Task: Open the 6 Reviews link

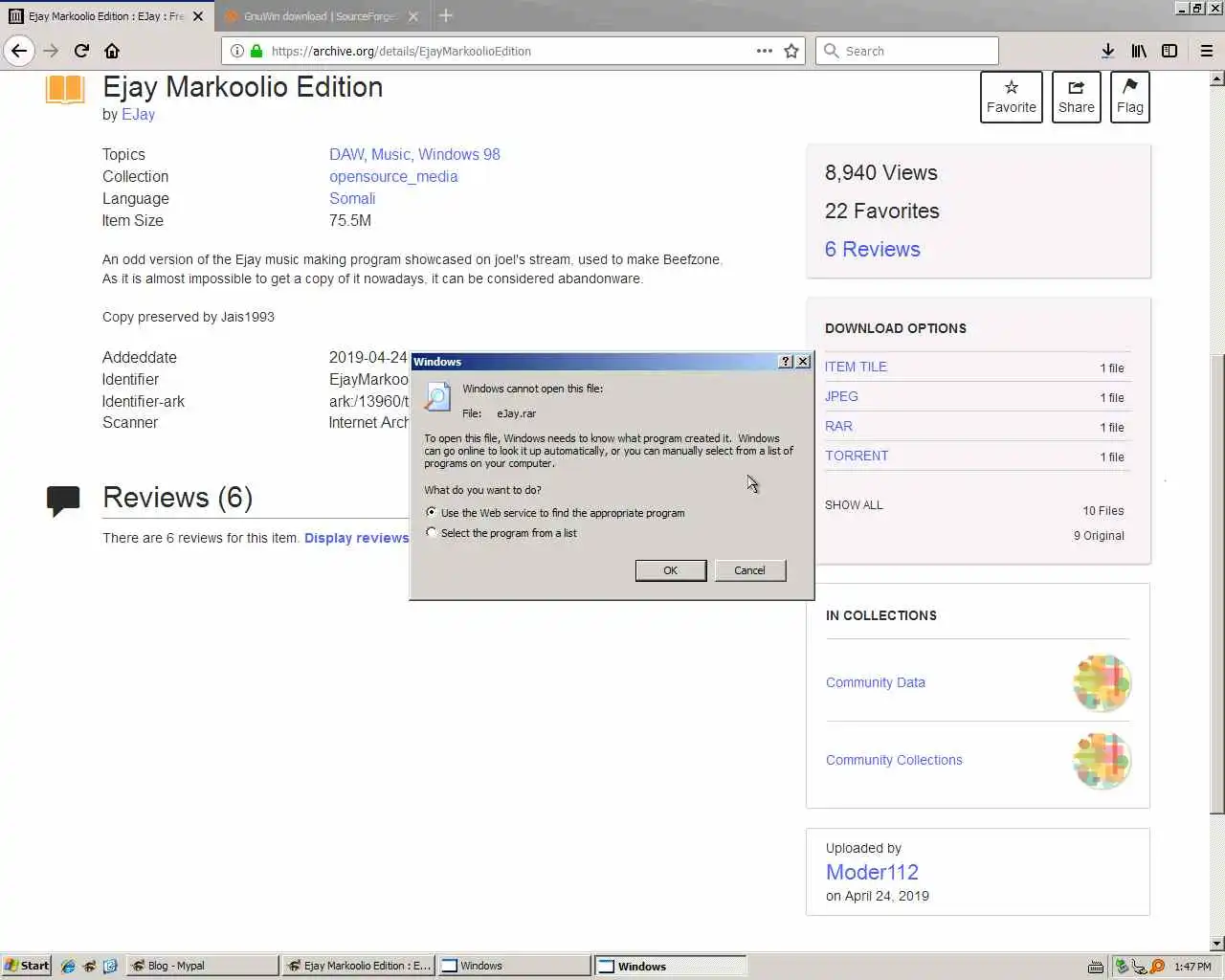Action: (x=873, y=249)
